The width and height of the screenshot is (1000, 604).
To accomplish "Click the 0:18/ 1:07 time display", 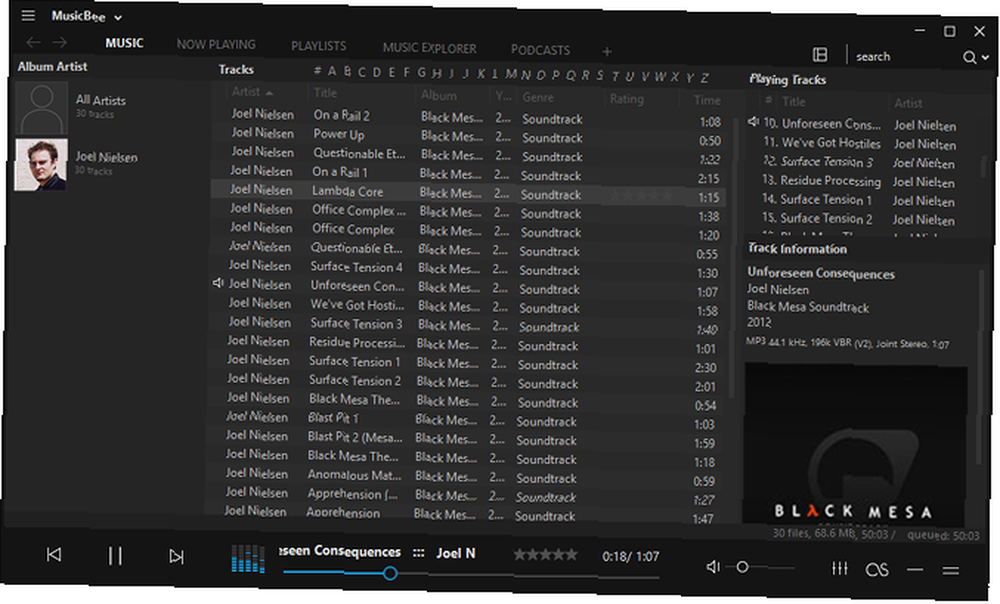I will (x=630, y=557).
